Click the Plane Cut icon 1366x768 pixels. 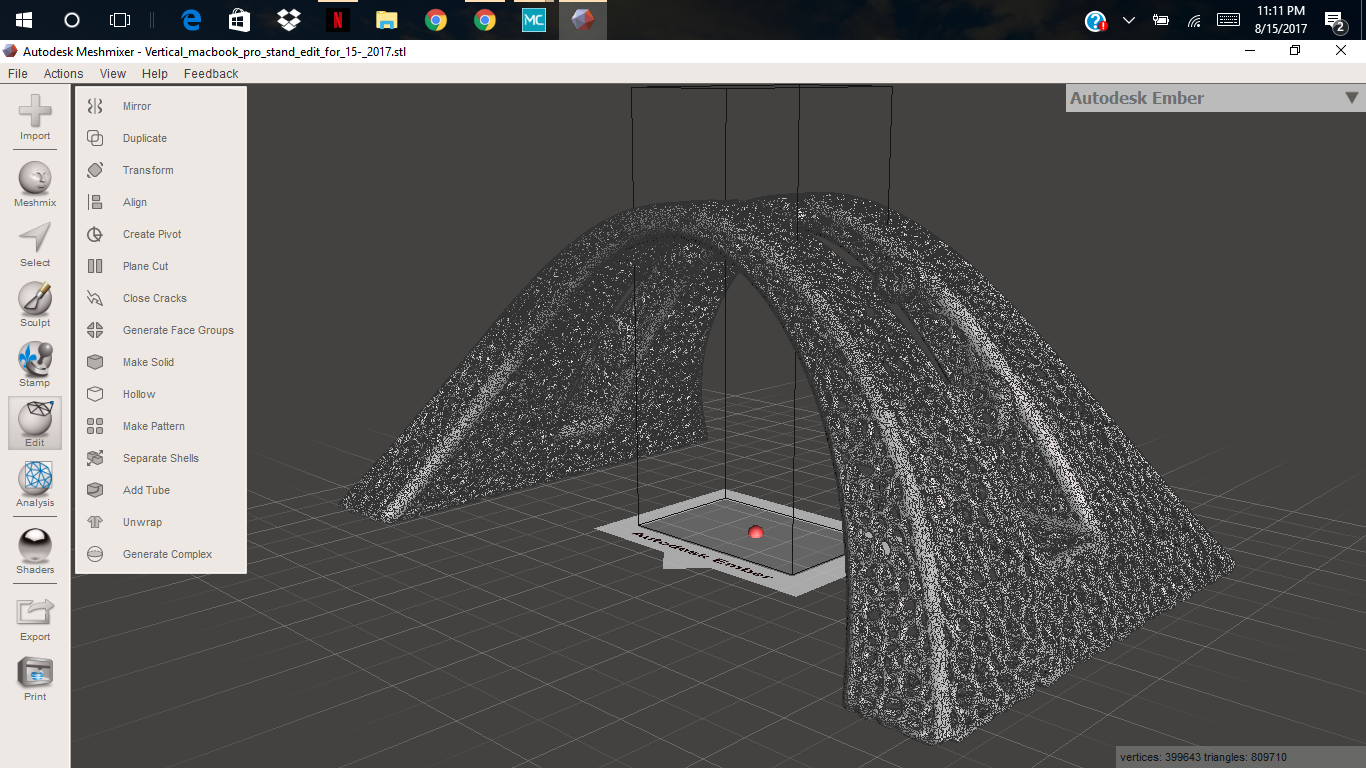coord(95,266)
